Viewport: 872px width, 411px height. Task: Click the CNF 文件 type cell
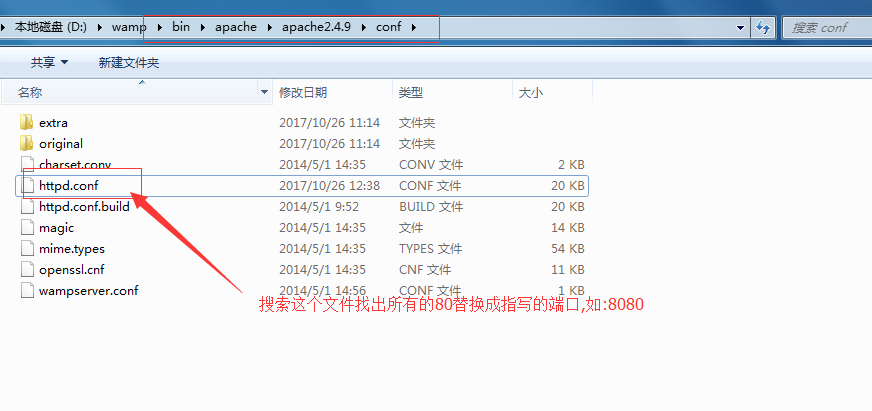tap(425, 270)
